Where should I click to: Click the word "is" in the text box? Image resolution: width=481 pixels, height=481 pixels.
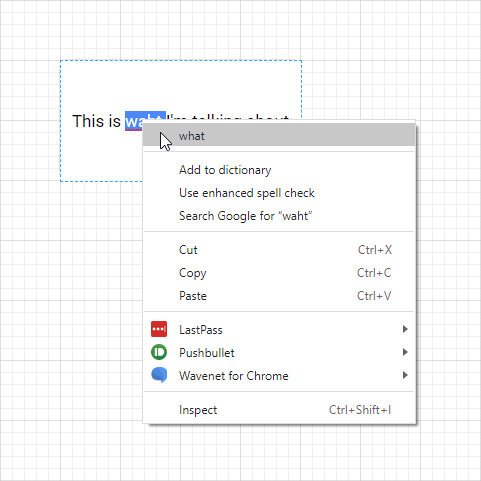click(114, 121)
